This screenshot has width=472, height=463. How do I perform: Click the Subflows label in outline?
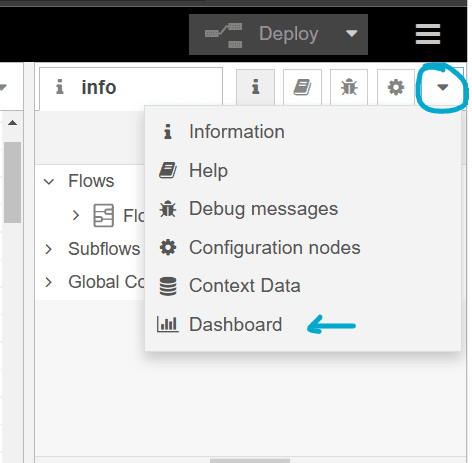104,249
